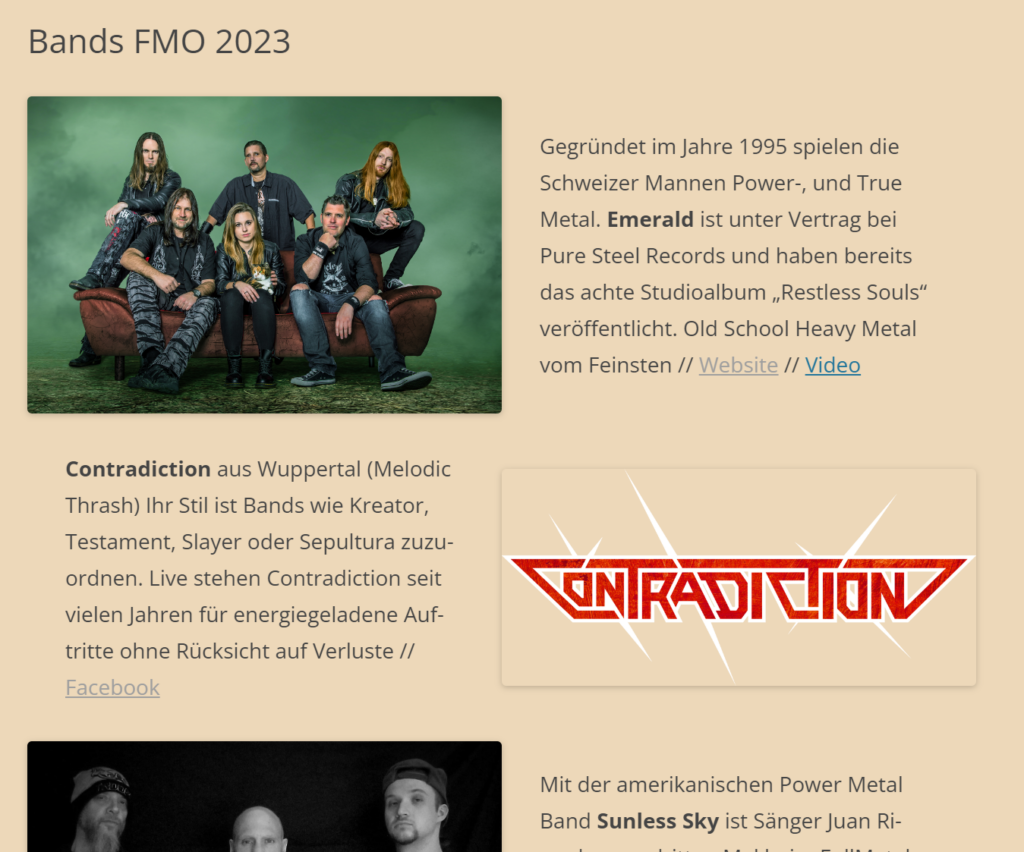Click the red Contradiction logo image
The height and width of the screenshot is (852, 1024).
pos(739,577)
